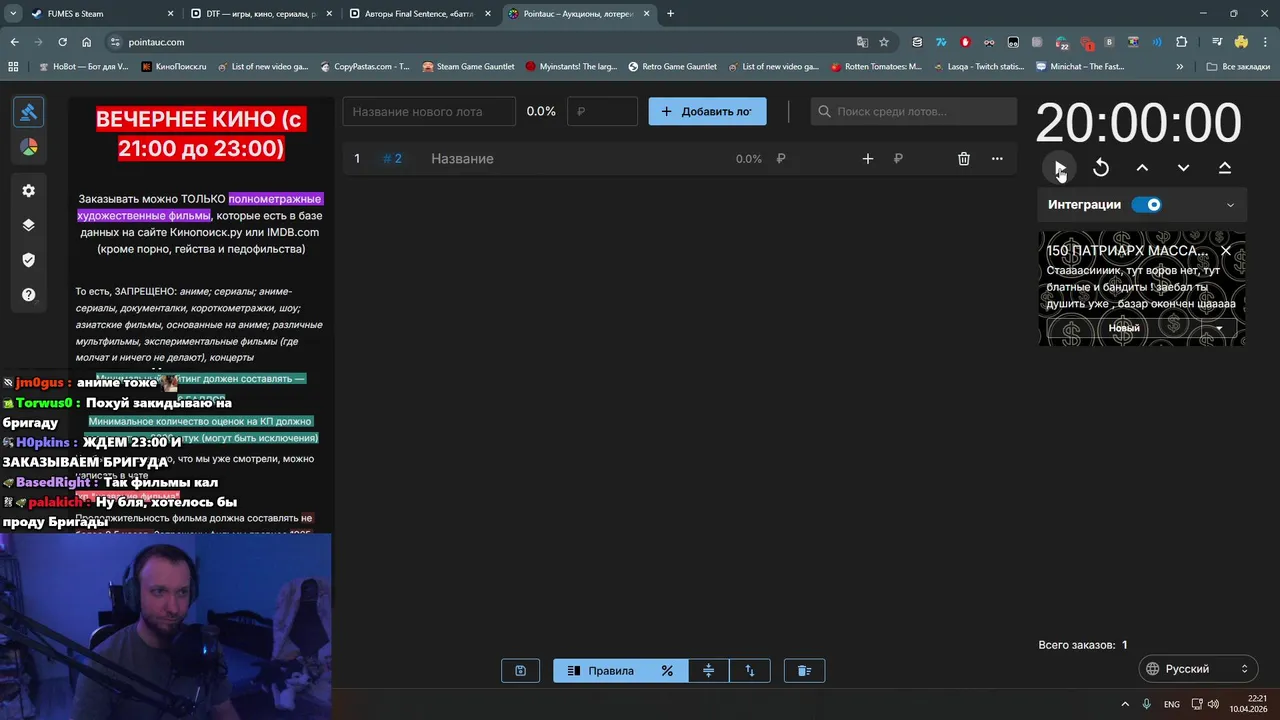
Task: Open the shield checkmark sidebar icon
Action: coord(28,260)
